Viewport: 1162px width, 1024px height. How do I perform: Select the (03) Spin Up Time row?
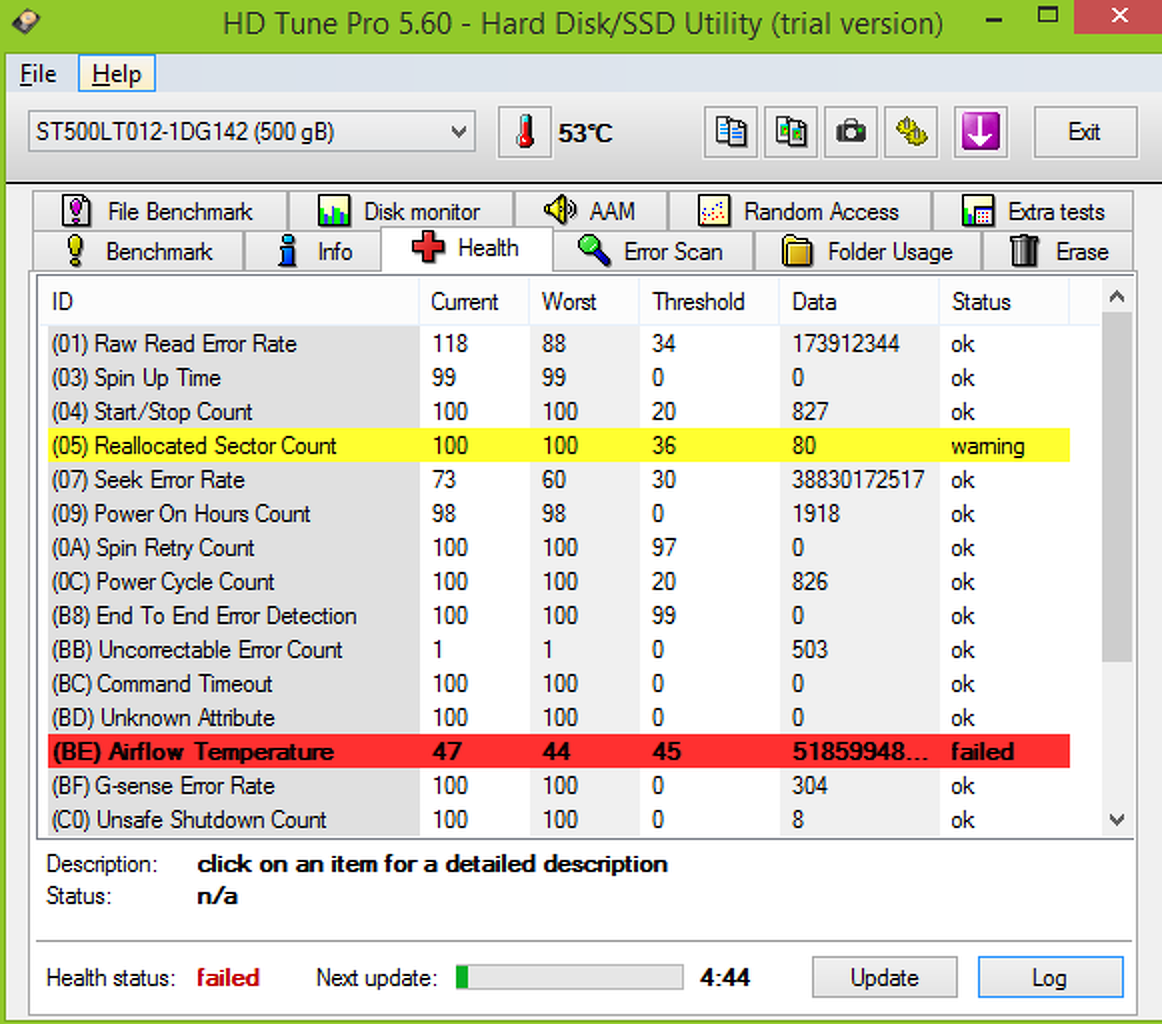[x=559, y=378]
